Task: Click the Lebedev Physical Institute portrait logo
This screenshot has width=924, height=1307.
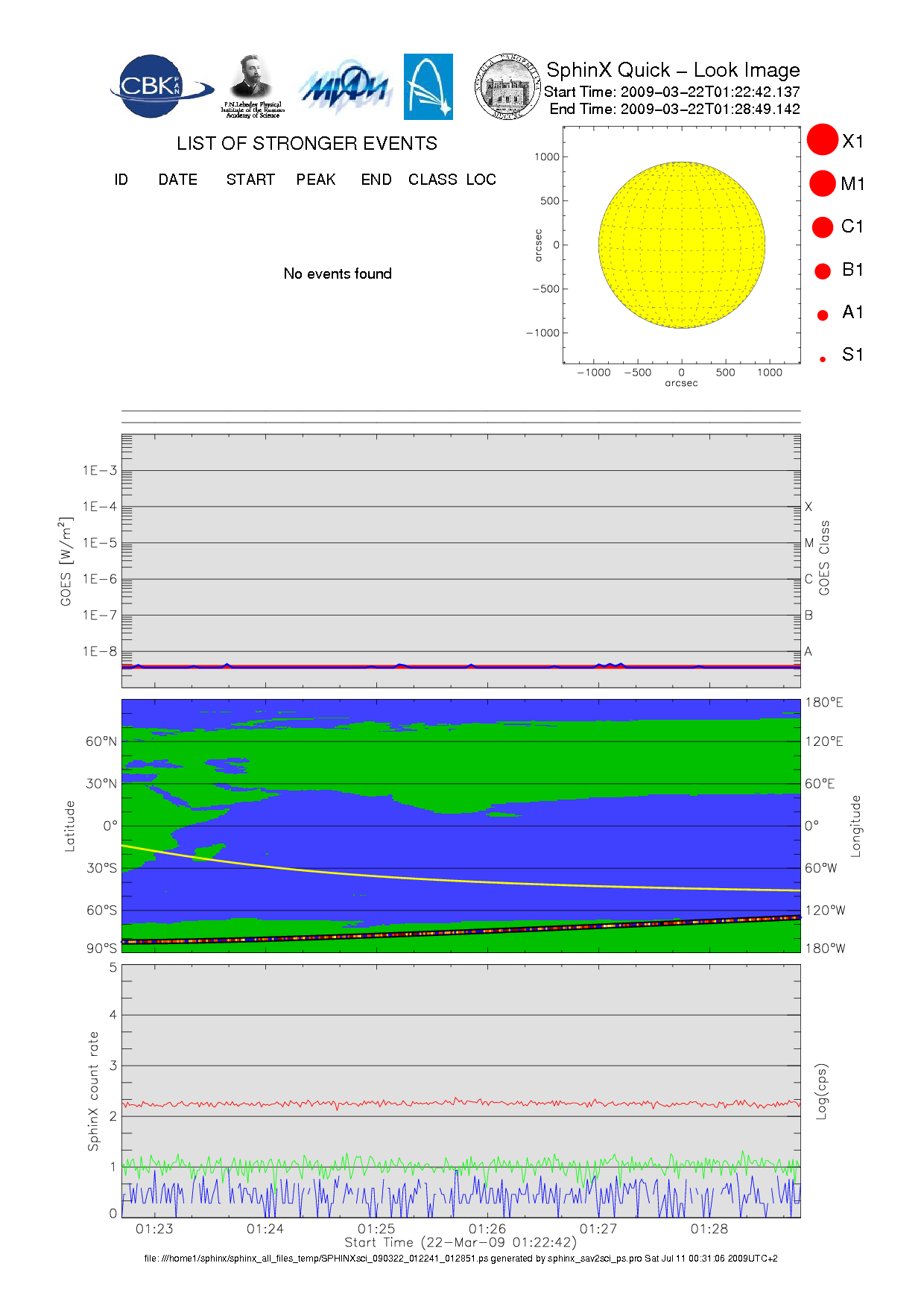Action: pos(252,86)
